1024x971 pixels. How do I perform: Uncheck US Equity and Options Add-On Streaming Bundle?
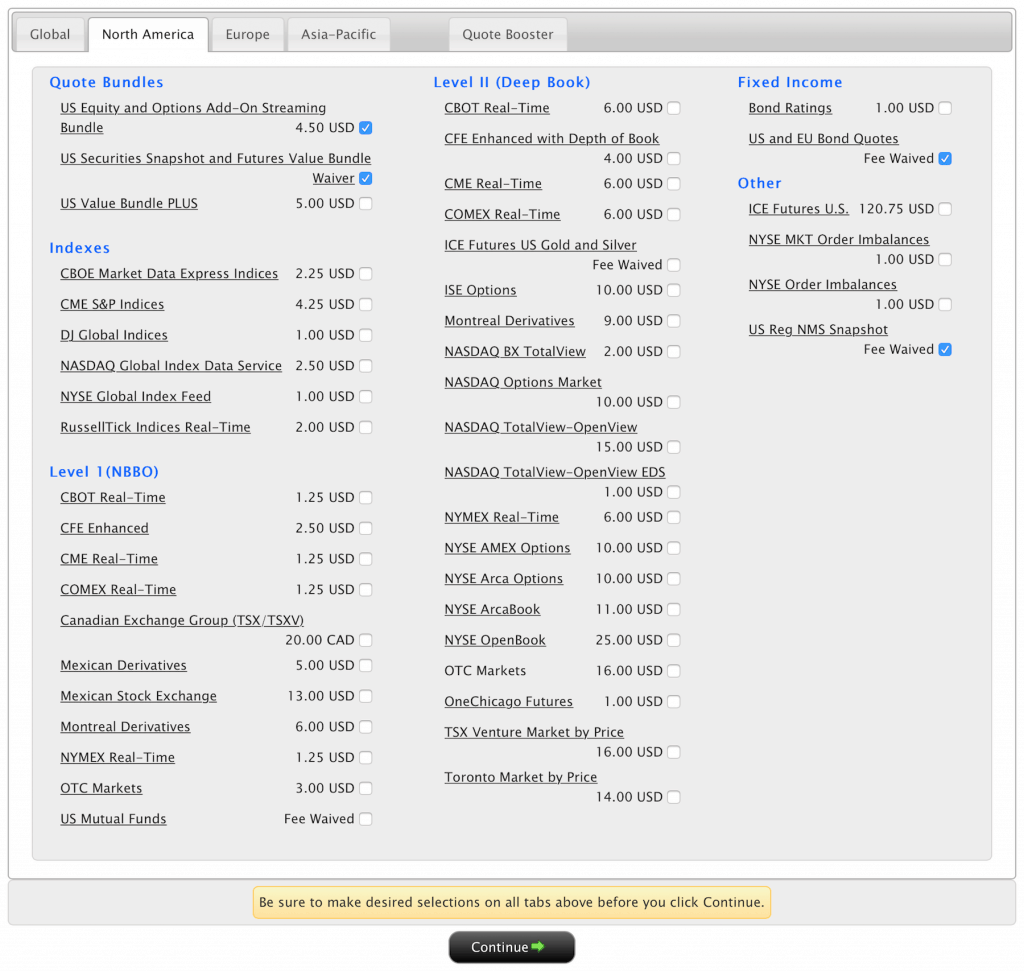[x=366, y=128]
